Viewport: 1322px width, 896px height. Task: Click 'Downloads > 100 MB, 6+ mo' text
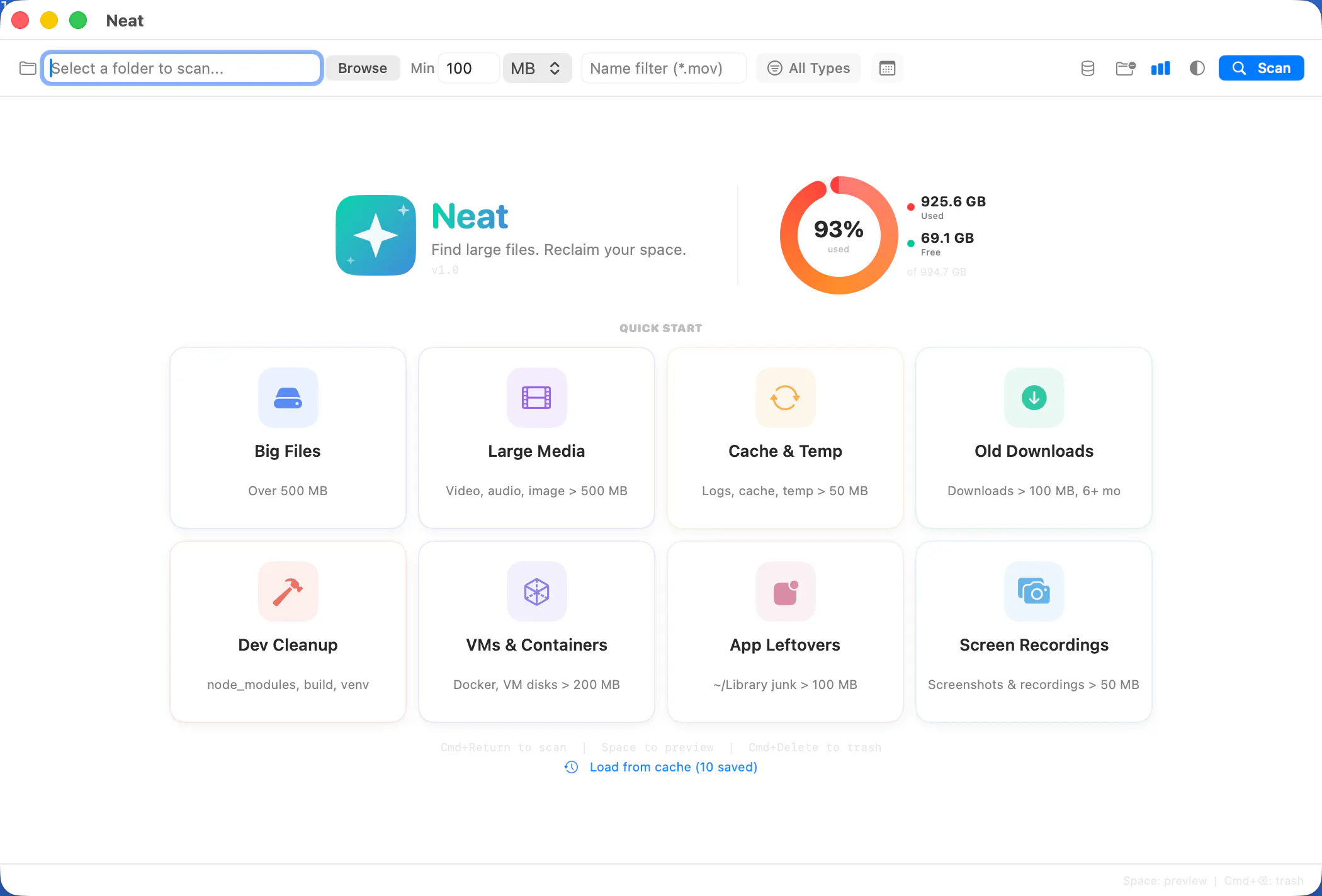(1034, 491)
